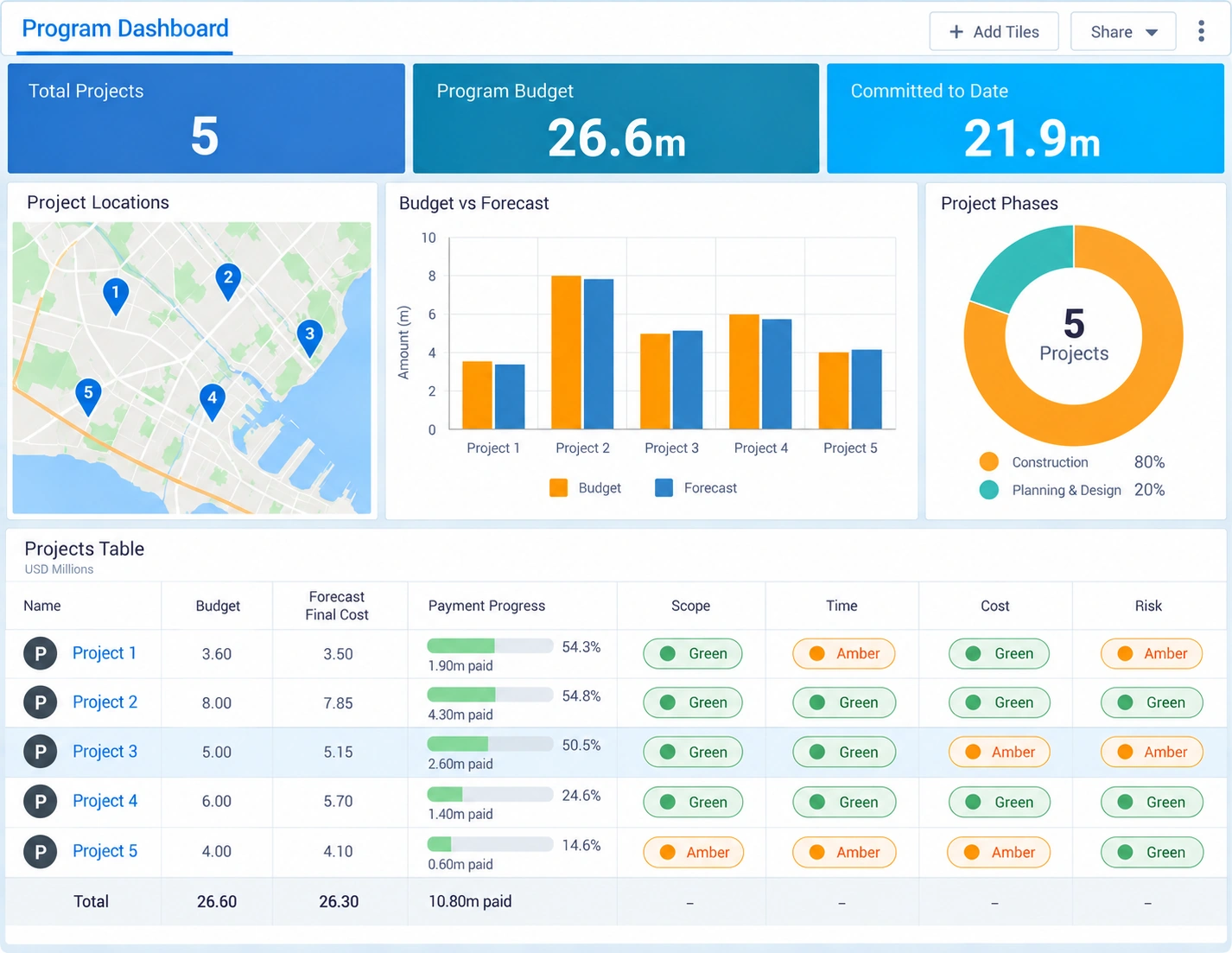1232x953 pixels.
Task: Click the Total budget value 26.60
Action: (217, 901)
